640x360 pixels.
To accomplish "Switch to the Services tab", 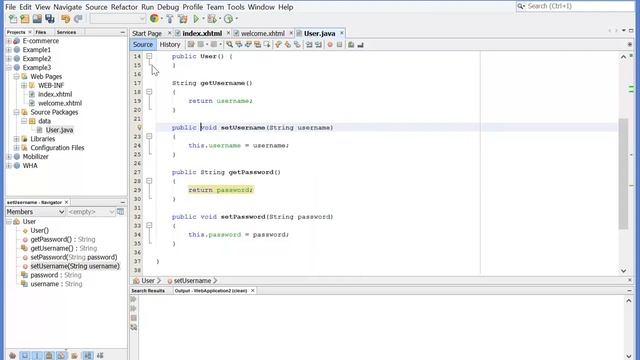I will pyautogui.click(x=66, y=32).
